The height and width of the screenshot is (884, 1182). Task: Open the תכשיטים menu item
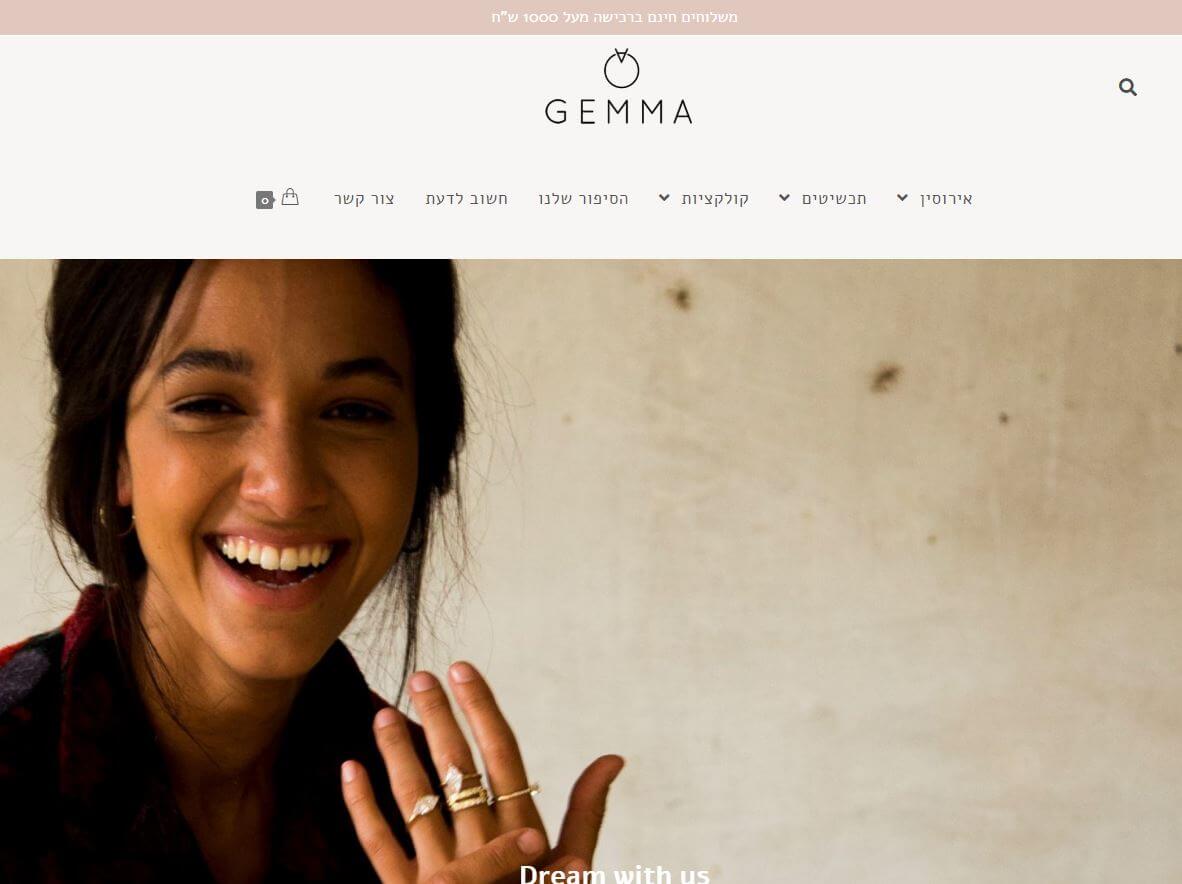coord(834,199)
